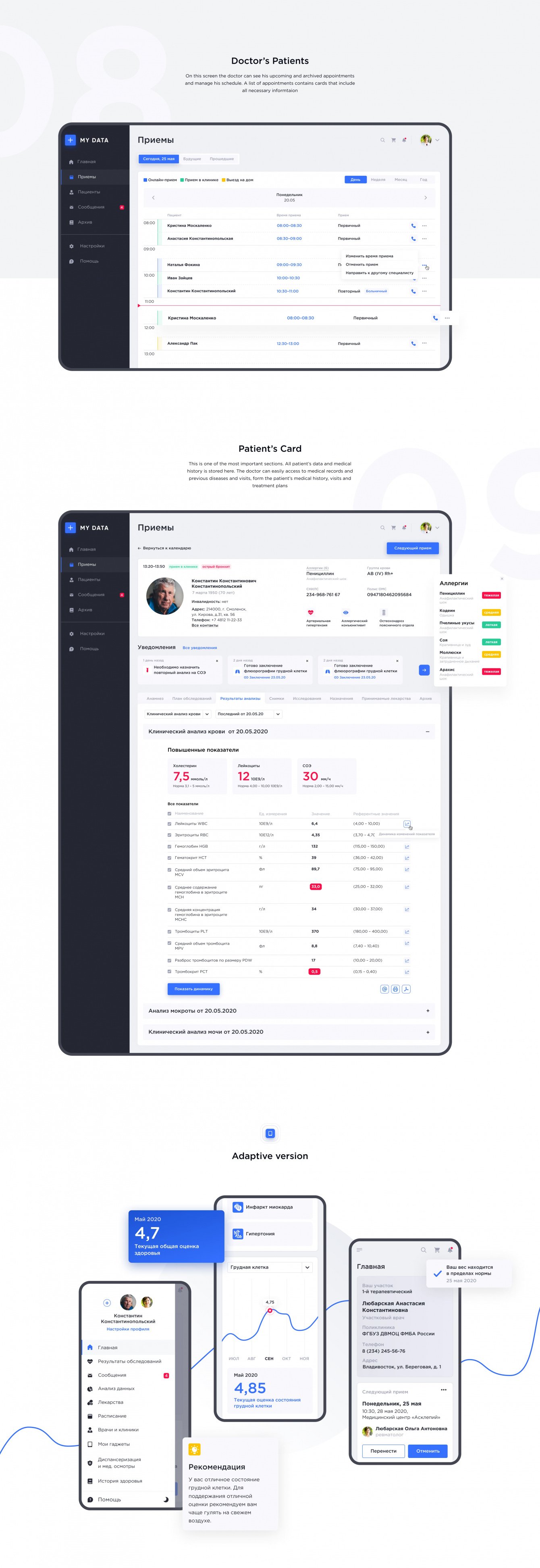Image resolution: width=540 pixels, height=1568 pixels.
Task: Open the Принимаемые лекарства tab
Action: 386,698
